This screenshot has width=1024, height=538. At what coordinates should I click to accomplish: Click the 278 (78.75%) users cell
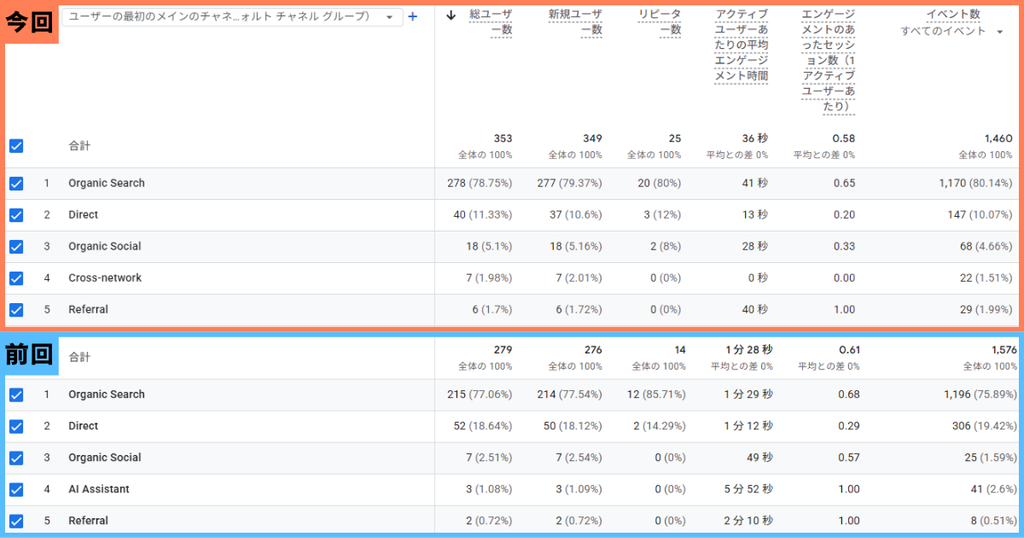pyautogui.click(x=479, y=183)
